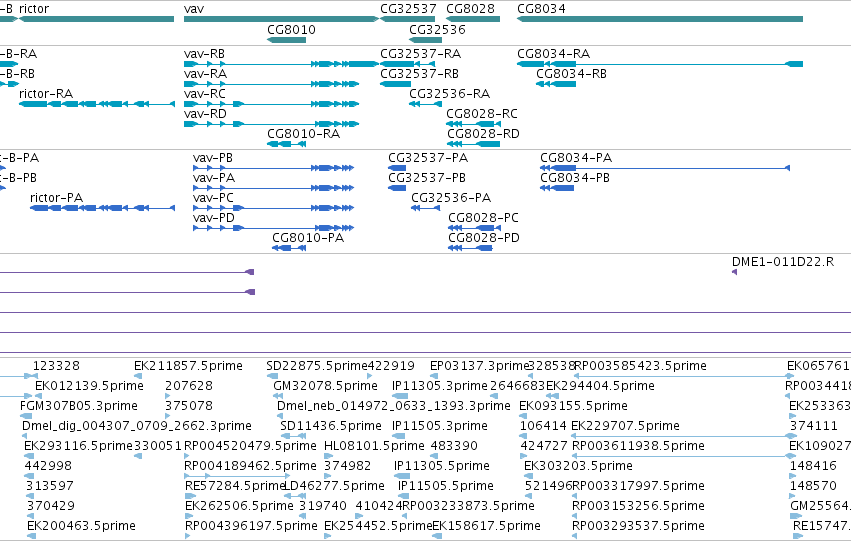Click protein vav-PB

tap(274, 168)
